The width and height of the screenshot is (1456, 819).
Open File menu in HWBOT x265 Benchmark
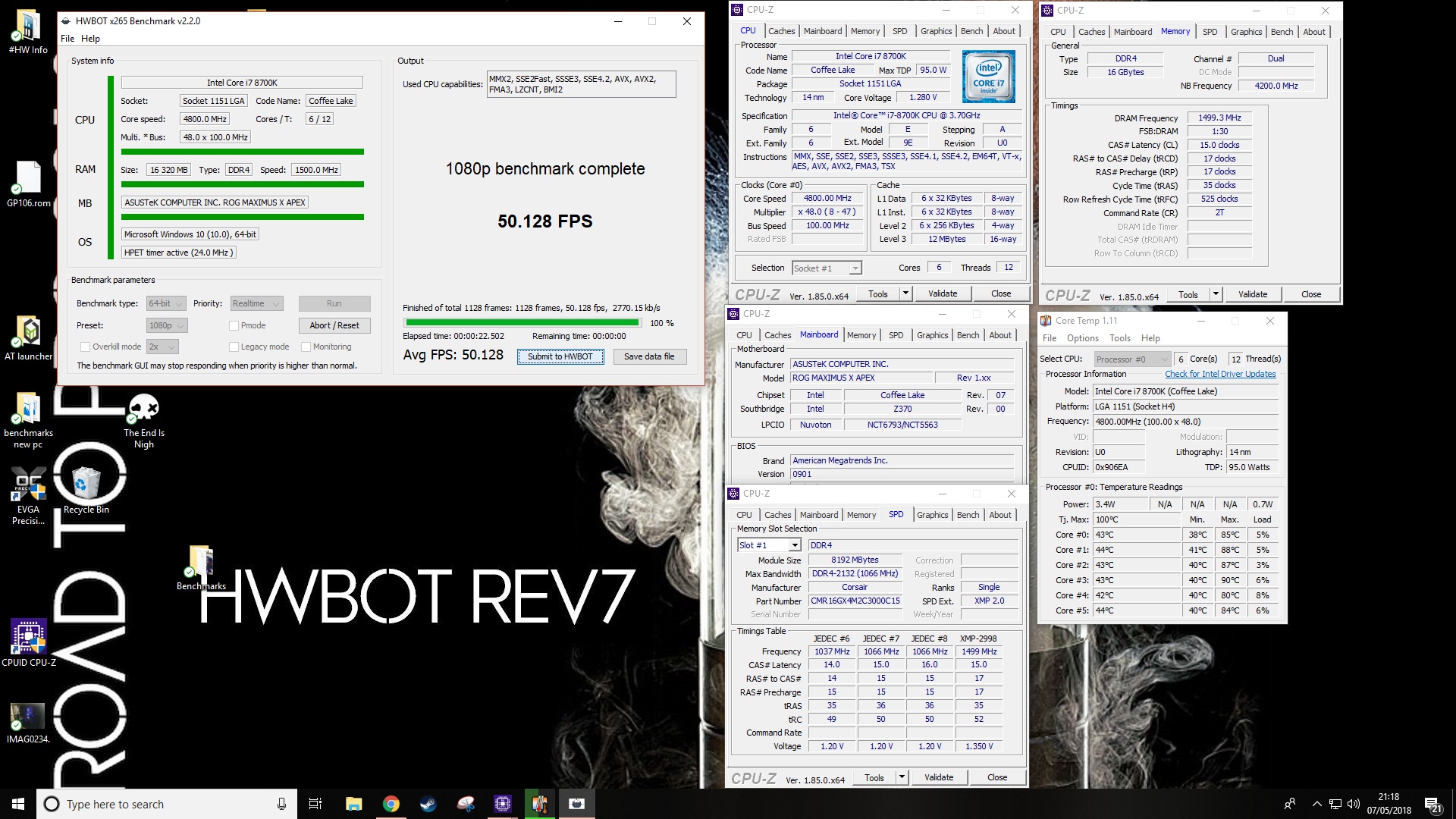pyautogui.click(x=67, y=39)
